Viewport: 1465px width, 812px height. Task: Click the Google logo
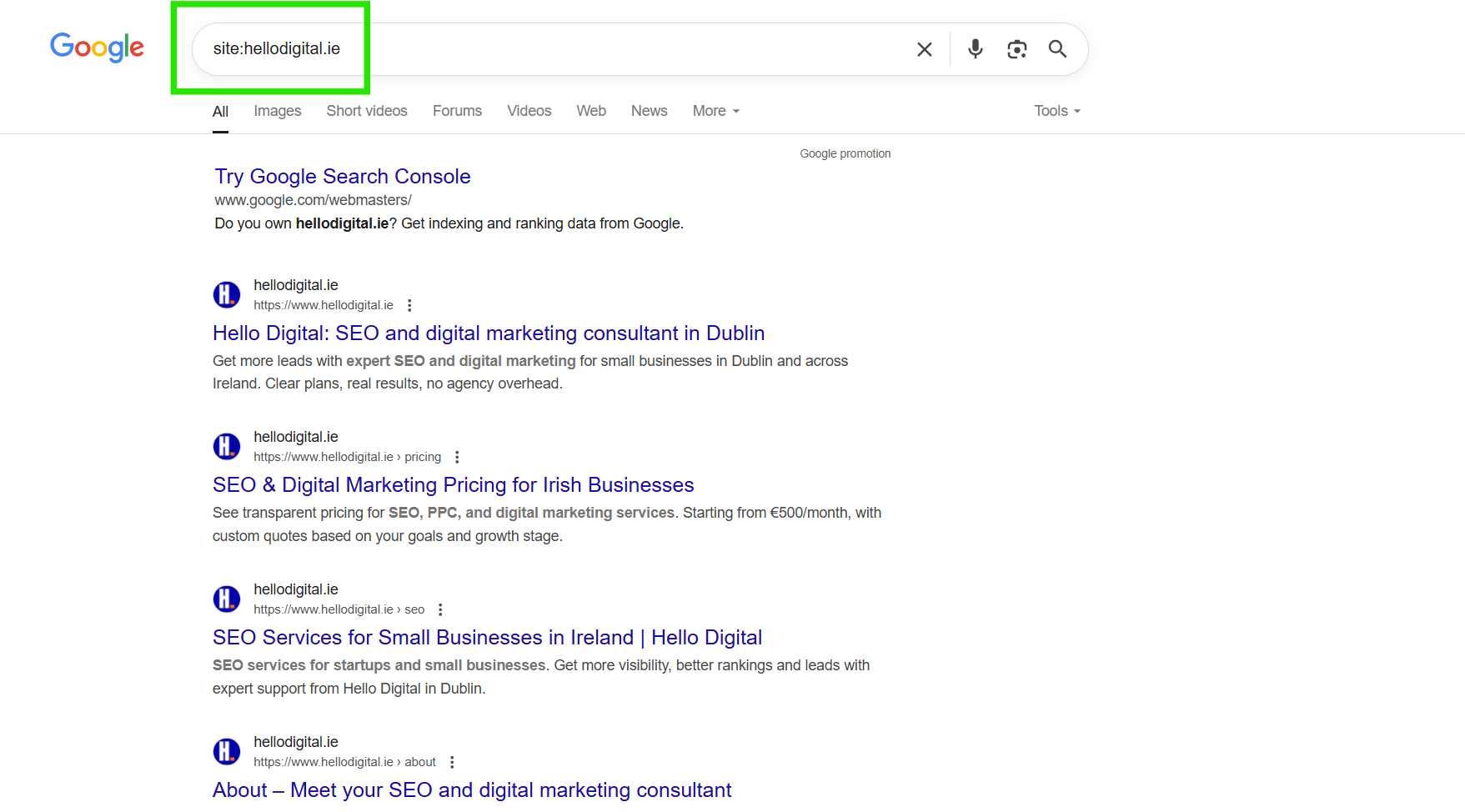click(97, 48)
